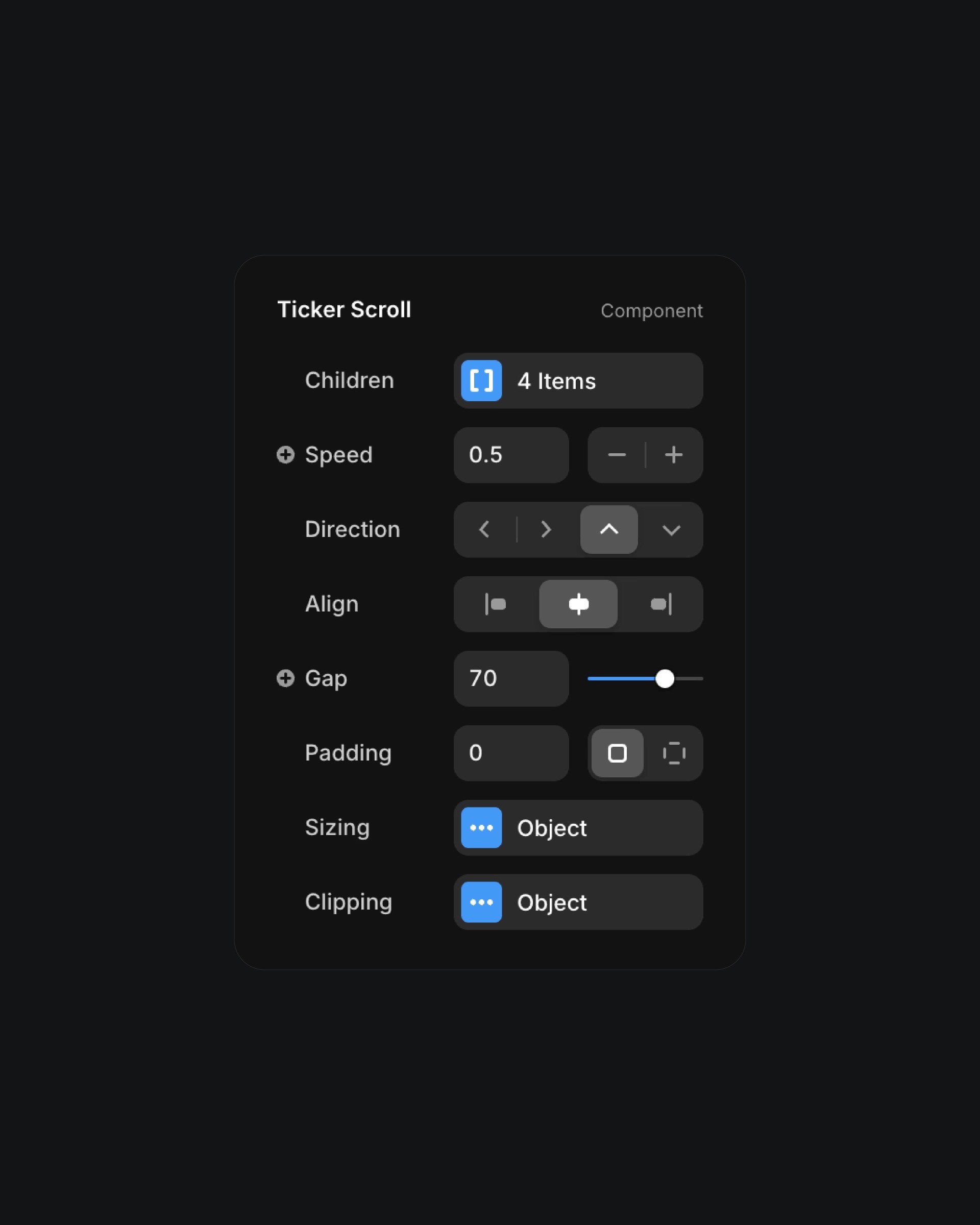Click the Padding value input field
980x1225 pixels.
click(510, 752)
